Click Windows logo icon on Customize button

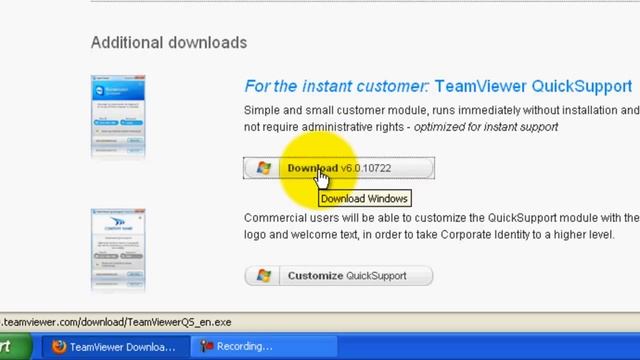263,276
